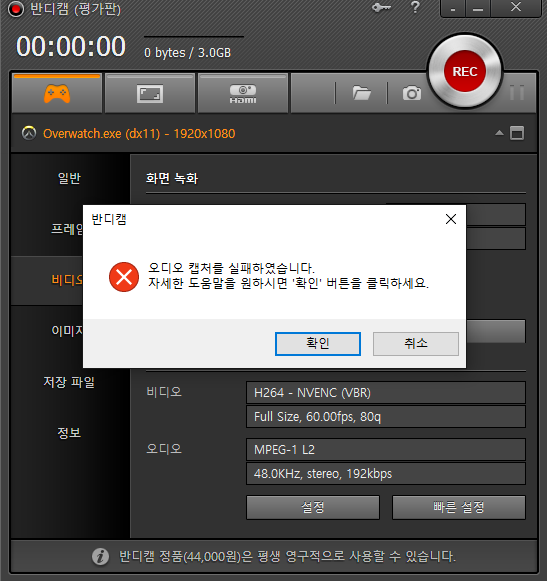Open the 정보 tab
This screenshot has height=581, width=547.
[69, 432]
